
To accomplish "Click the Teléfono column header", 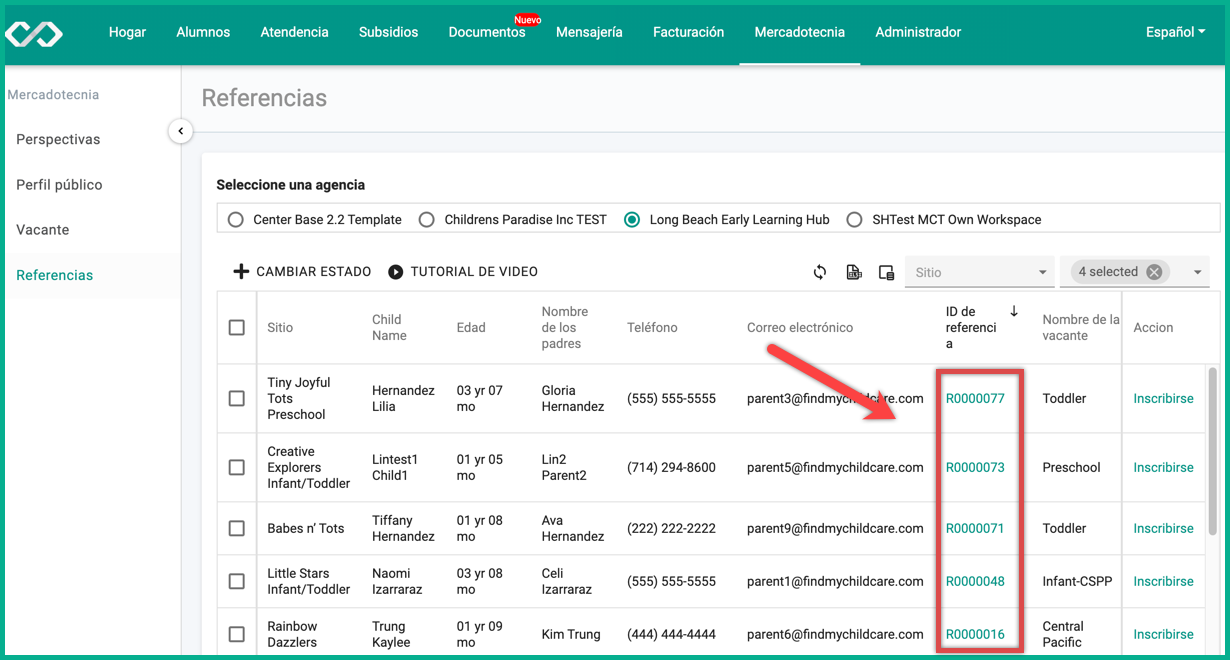I will point(652,327).
